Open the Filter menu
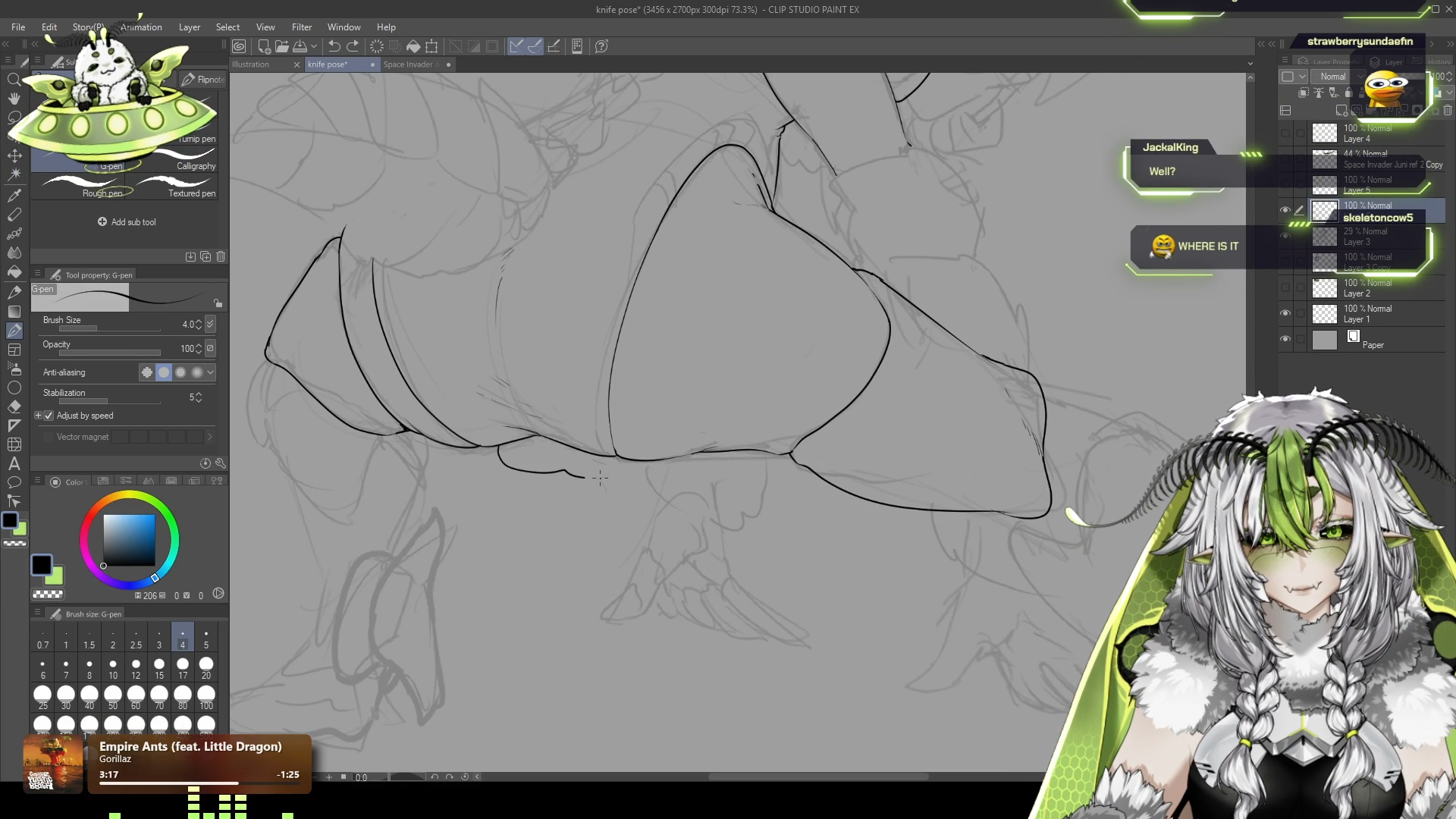The image size is (1456, 819). point(301,27)
